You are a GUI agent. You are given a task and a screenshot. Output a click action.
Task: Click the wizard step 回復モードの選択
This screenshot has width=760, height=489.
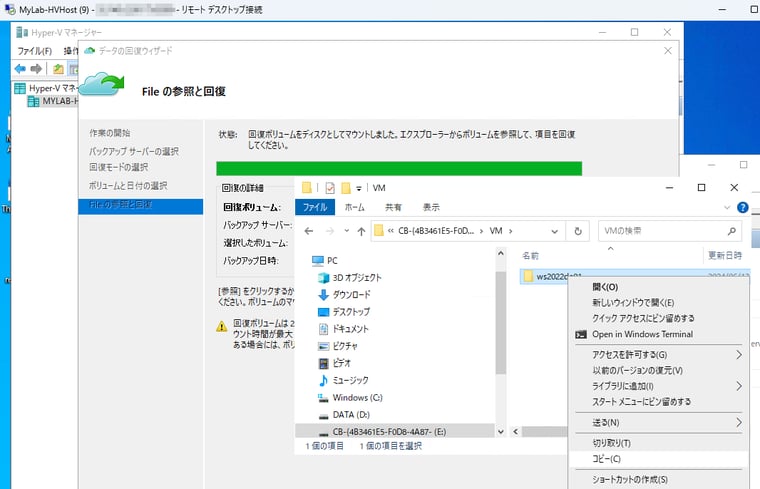coord(118,167)
